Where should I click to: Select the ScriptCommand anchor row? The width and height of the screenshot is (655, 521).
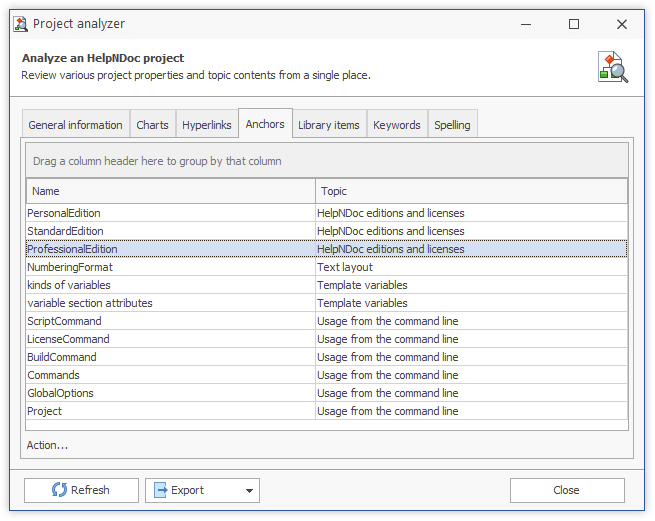pyautogui.click(x=327, y=321)
